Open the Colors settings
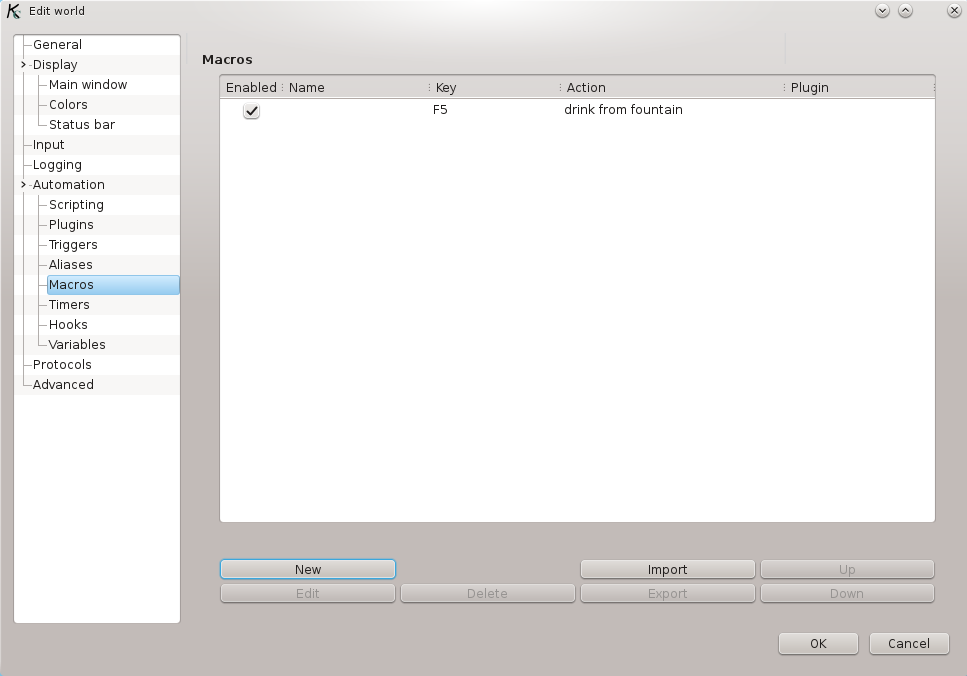The image size is (967, 676). pos(67,104)
